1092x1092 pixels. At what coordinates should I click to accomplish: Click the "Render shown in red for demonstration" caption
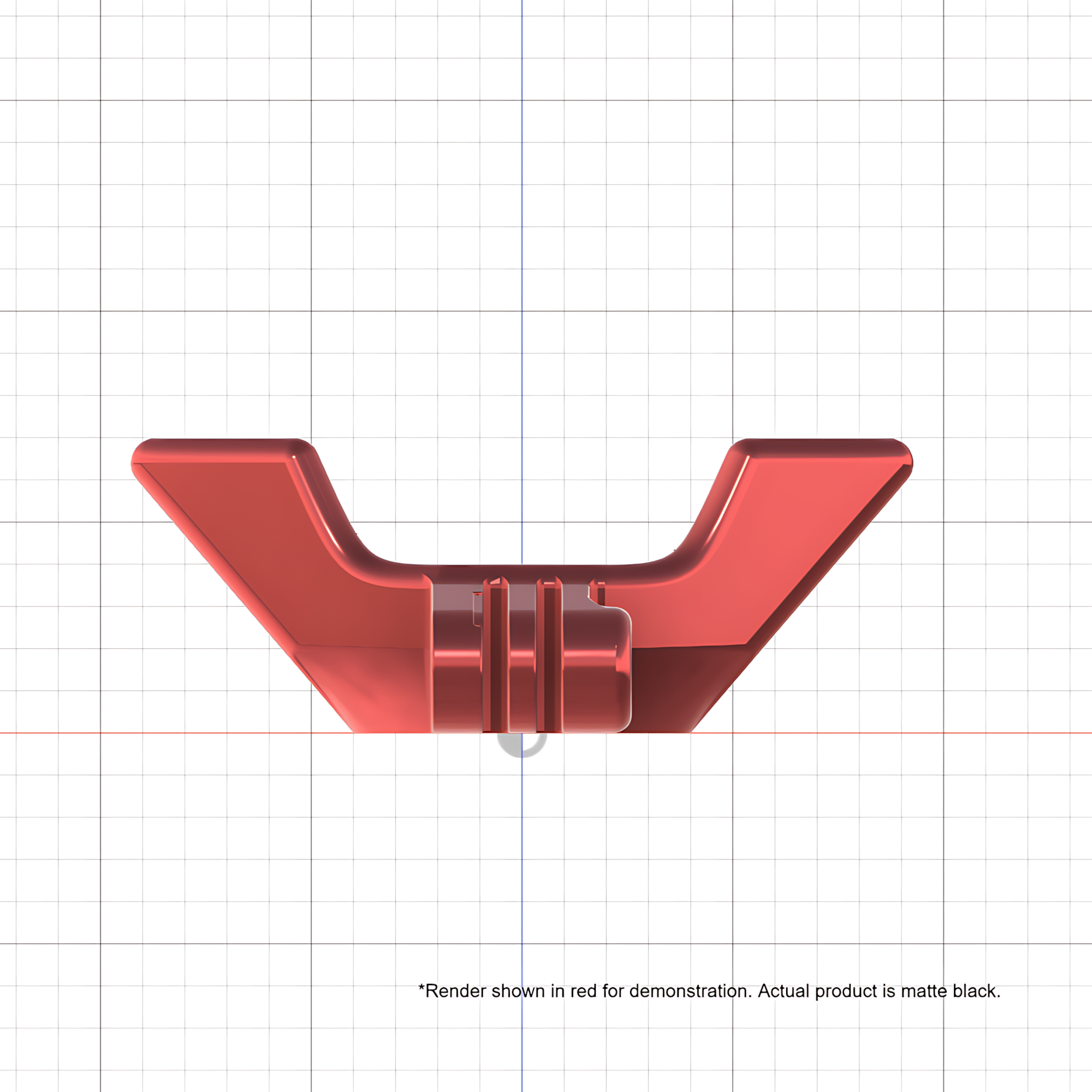pyautogui.click(x=710, y=991)
